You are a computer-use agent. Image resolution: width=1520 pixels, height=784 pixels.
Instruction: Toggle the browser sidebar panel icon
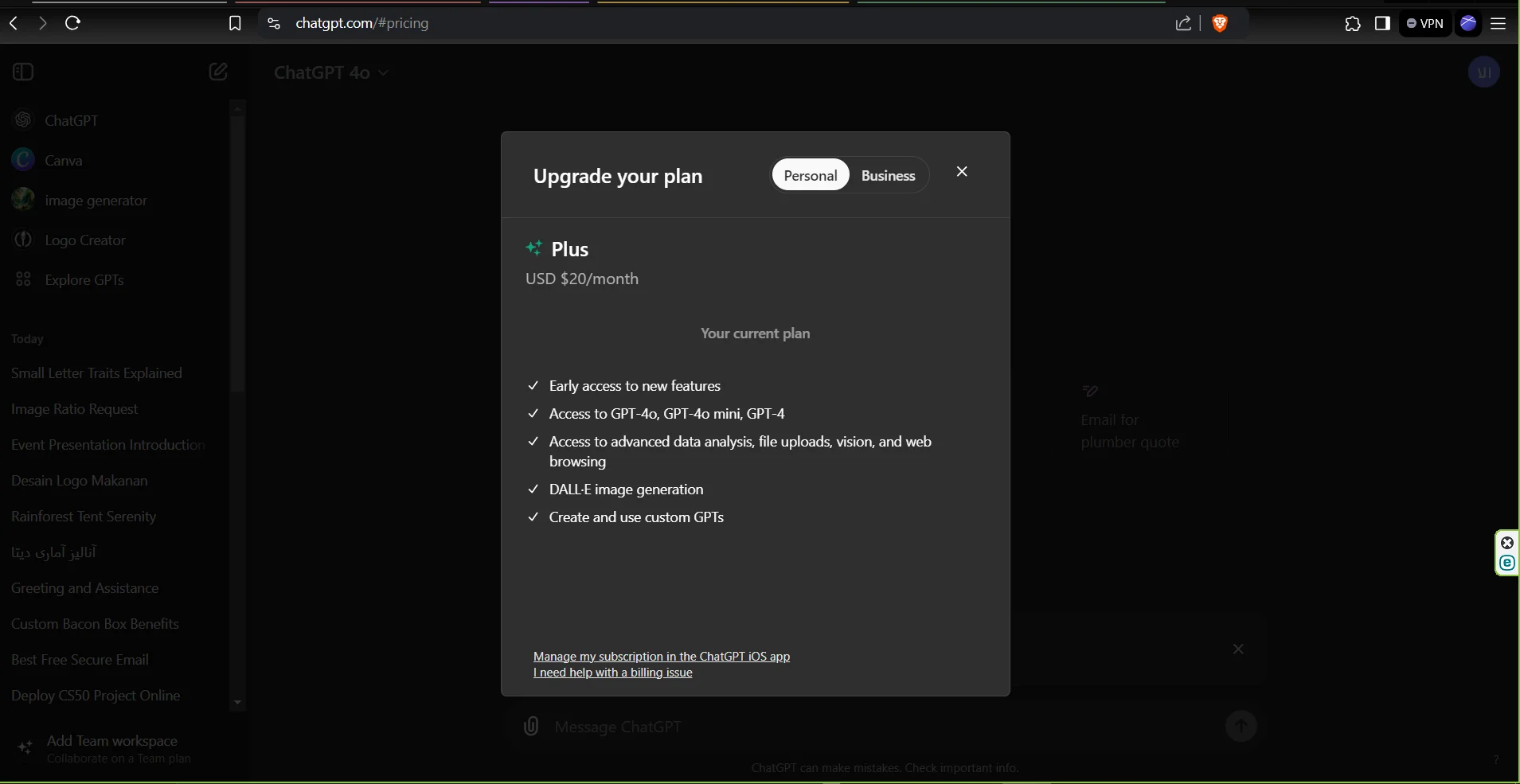(x=1382, y=24)
